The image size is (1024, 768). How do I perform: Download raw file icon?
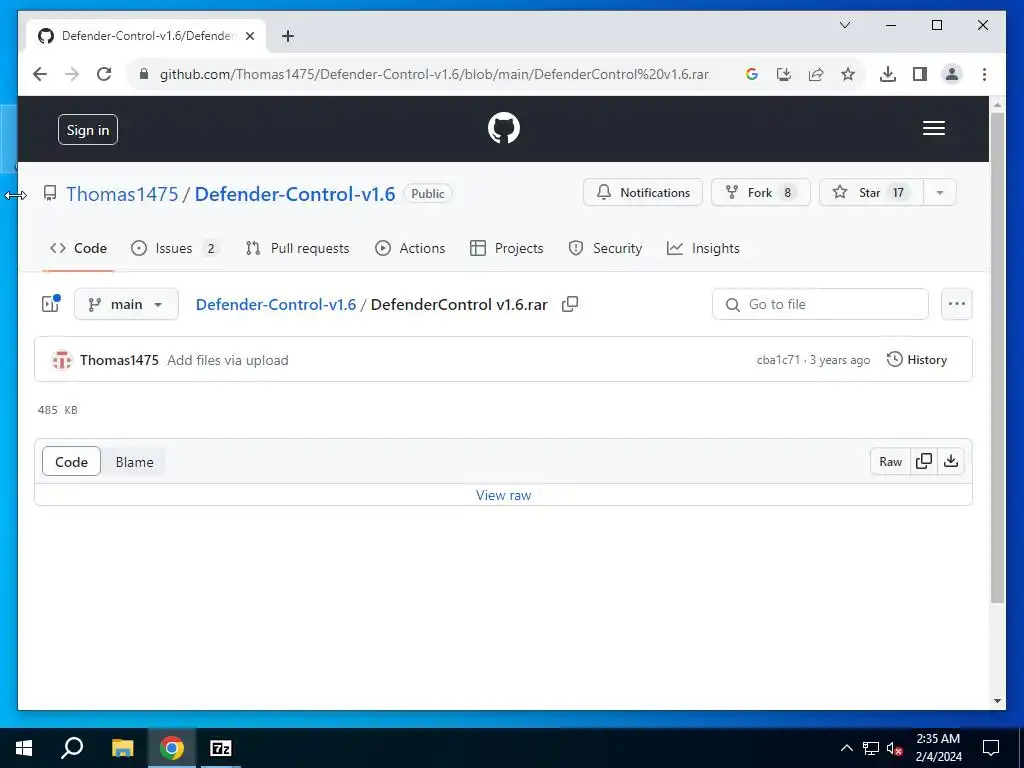[x=951, y=462]
